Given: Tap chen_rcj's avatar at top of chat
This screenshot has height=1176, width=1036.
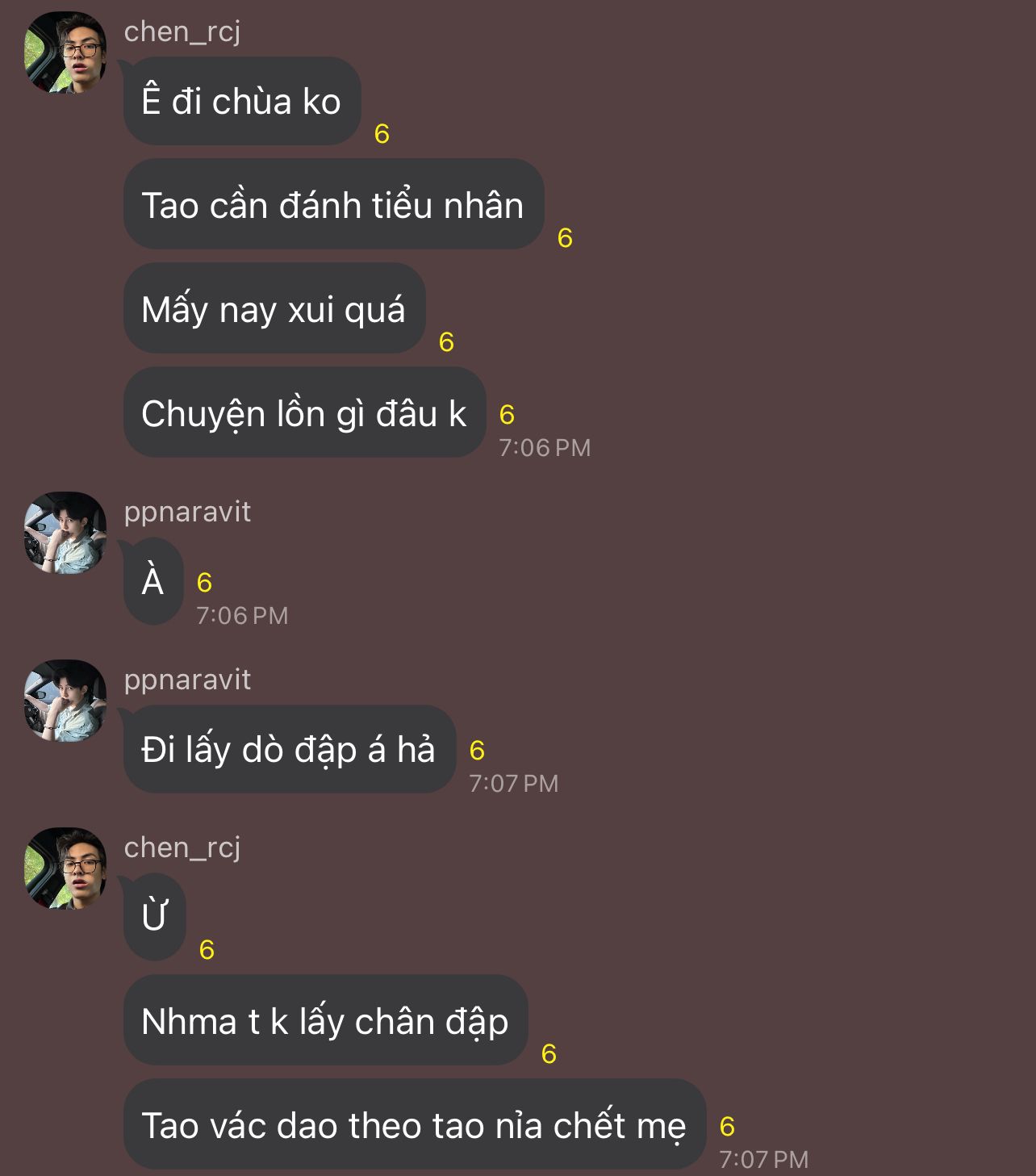Looking at the screenshot, I should 65,52.
